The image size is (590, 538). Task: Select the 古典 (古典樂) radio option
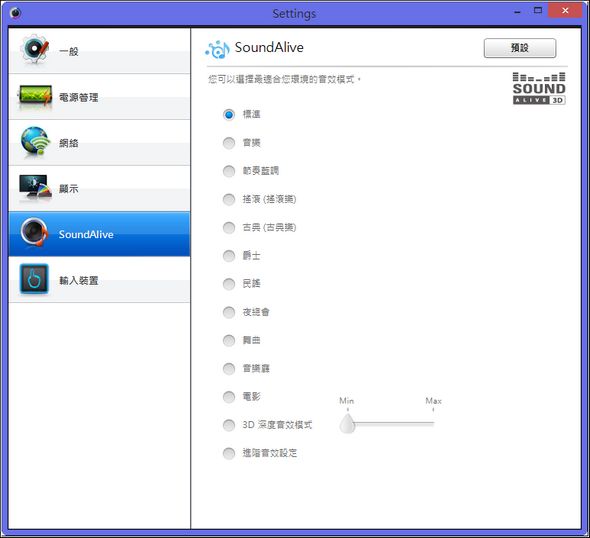point(229,227)
